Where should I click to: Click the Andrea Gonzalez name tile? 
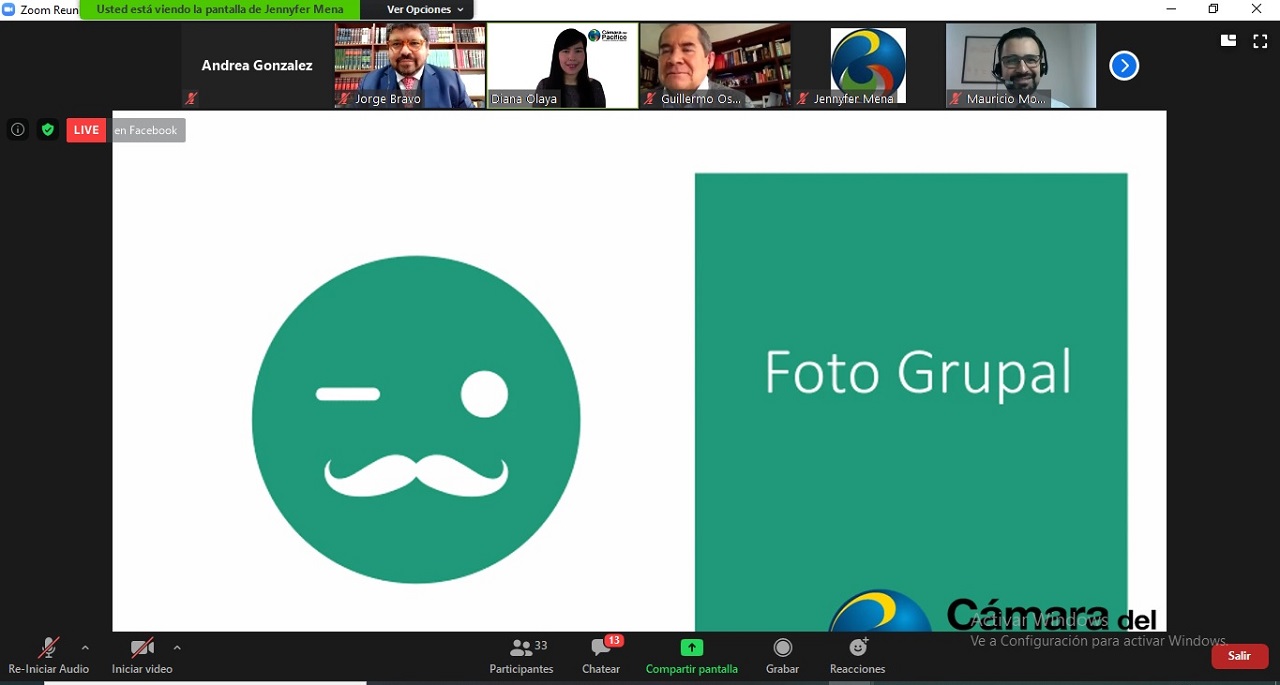257,66
